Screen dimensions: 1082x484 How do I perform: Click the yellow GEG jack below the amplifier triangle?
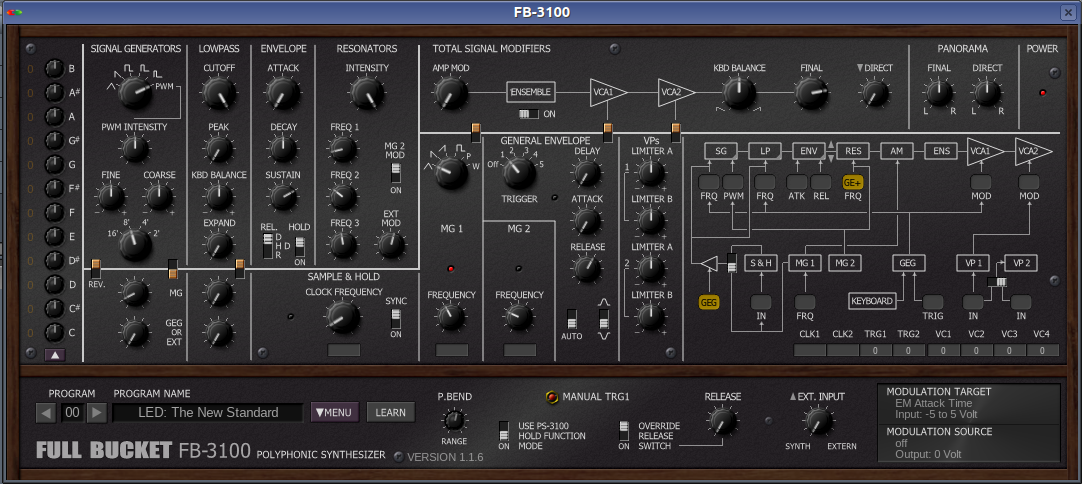click(x=709, y=302)
